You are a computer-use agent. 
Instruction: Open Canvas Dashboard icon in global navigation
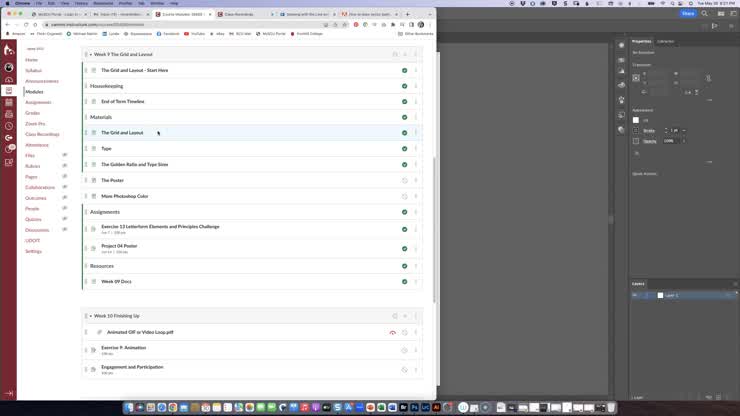pos(8,79)
